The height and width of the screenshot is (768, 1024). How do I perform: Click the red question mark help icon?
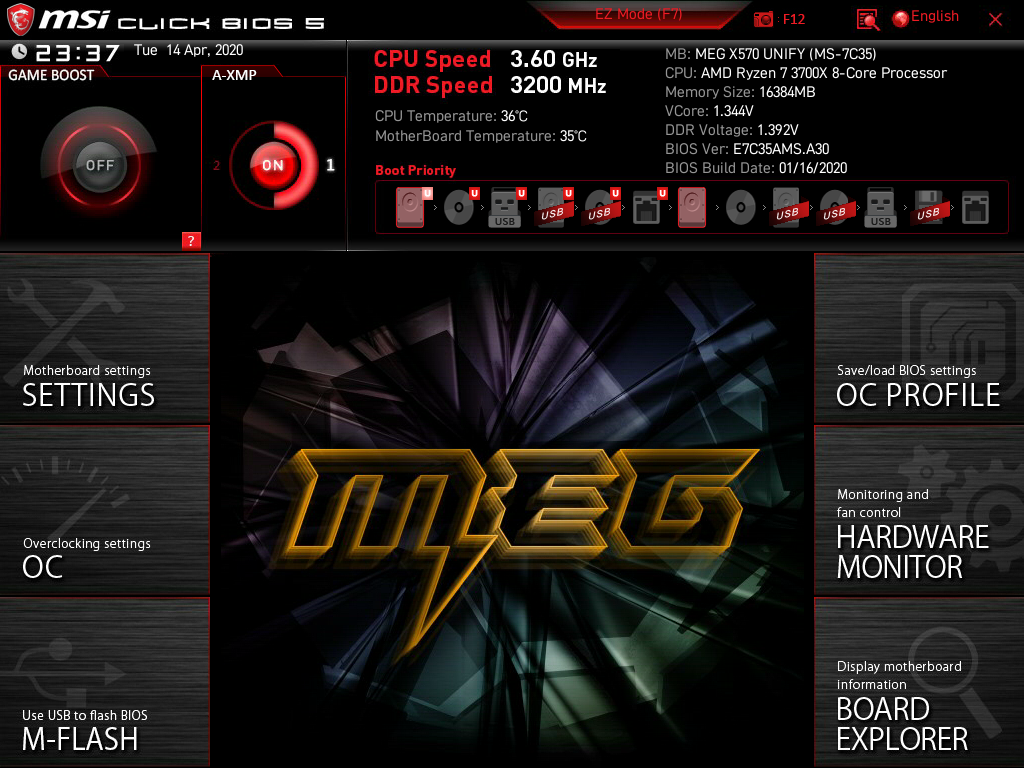click(191, 240)
